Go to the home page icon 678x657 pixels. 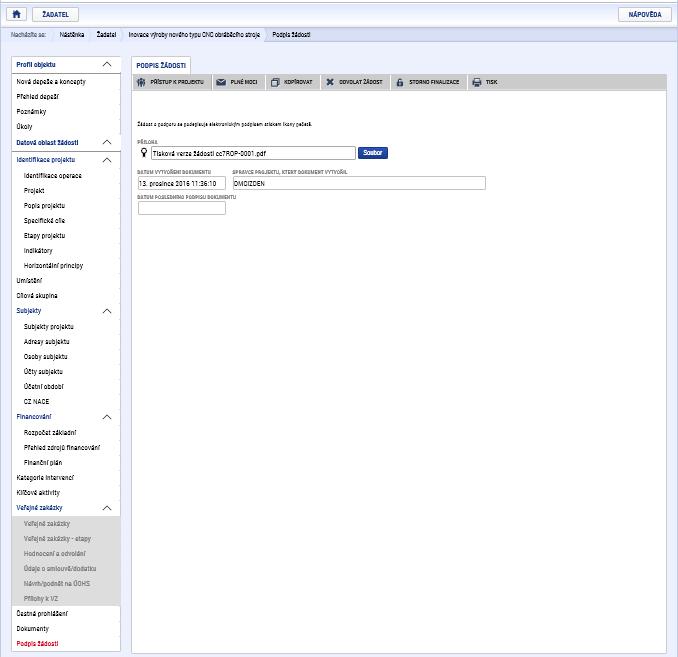coord(16,14)
